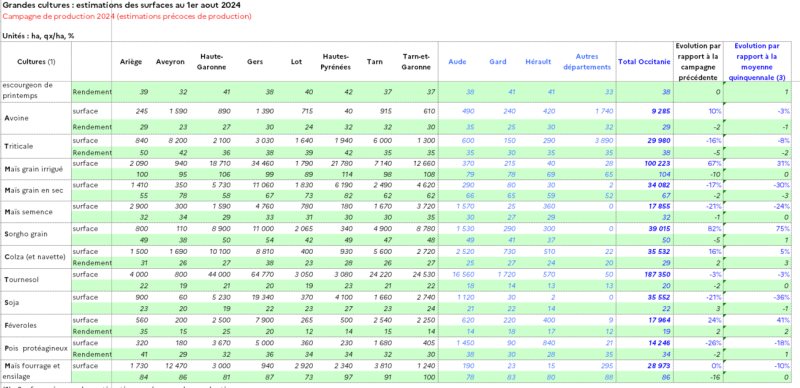Click the blue 'Hérault' column header
This screenshot has height=388, width=800.
(x=538, y=62)
